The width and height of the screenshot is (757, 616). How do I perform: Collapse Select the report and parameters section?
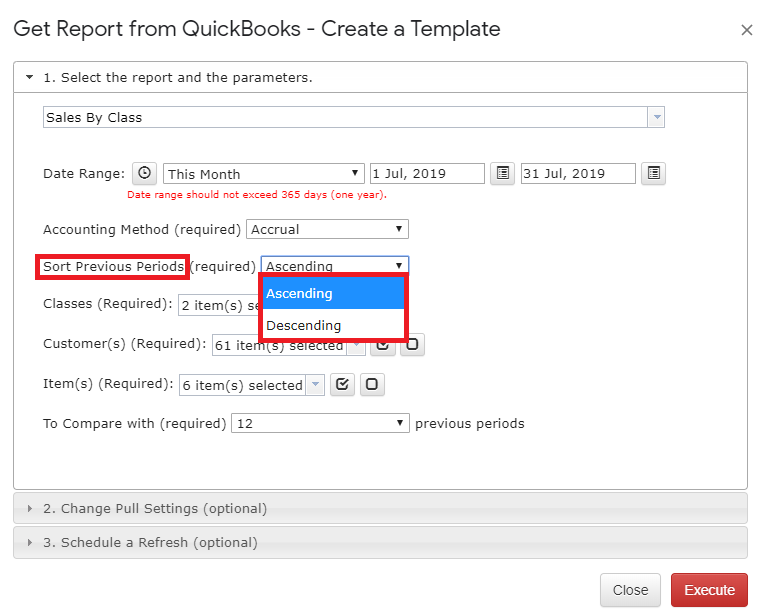[177, 77]
